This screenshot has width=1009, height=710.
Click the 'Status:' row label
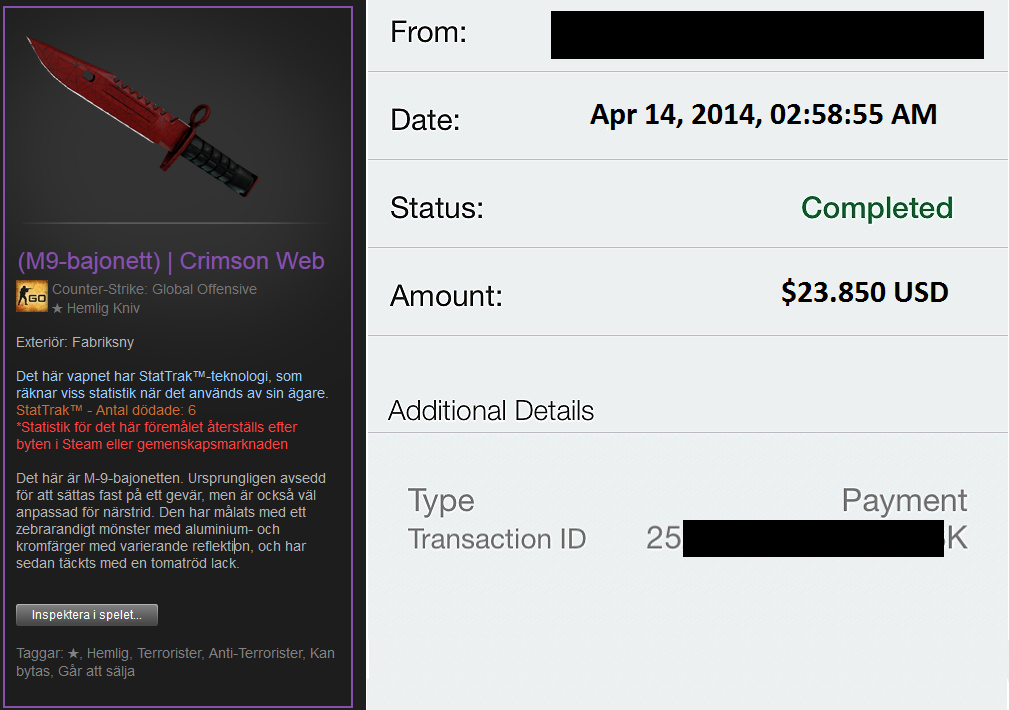tap(437, 209)
